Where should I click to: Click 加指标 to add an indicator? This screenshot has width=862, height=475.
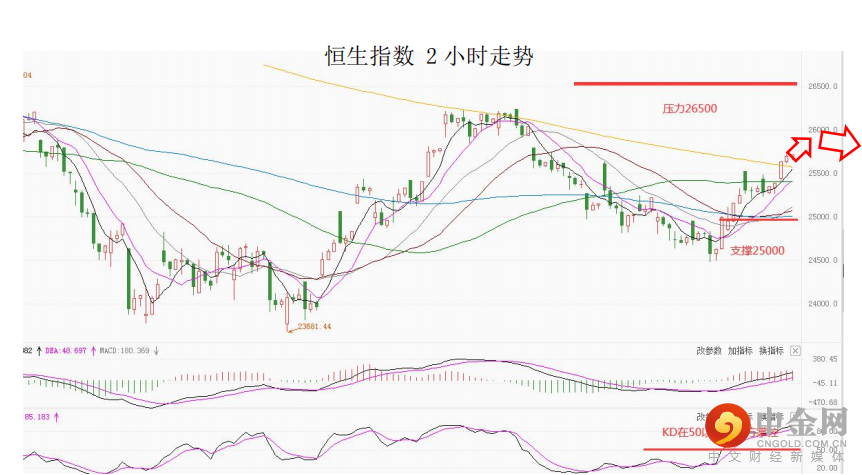tap(740, 351)
